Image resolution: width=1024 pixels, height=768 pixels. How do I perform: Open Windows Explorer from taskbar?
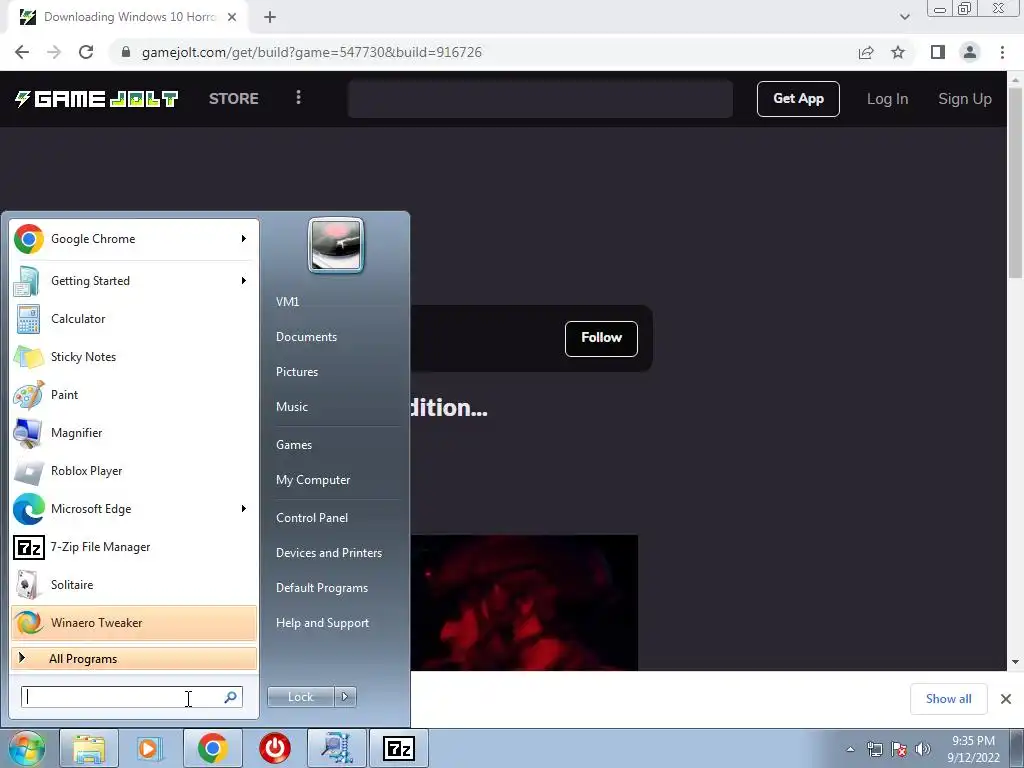[x=89, y=748]
